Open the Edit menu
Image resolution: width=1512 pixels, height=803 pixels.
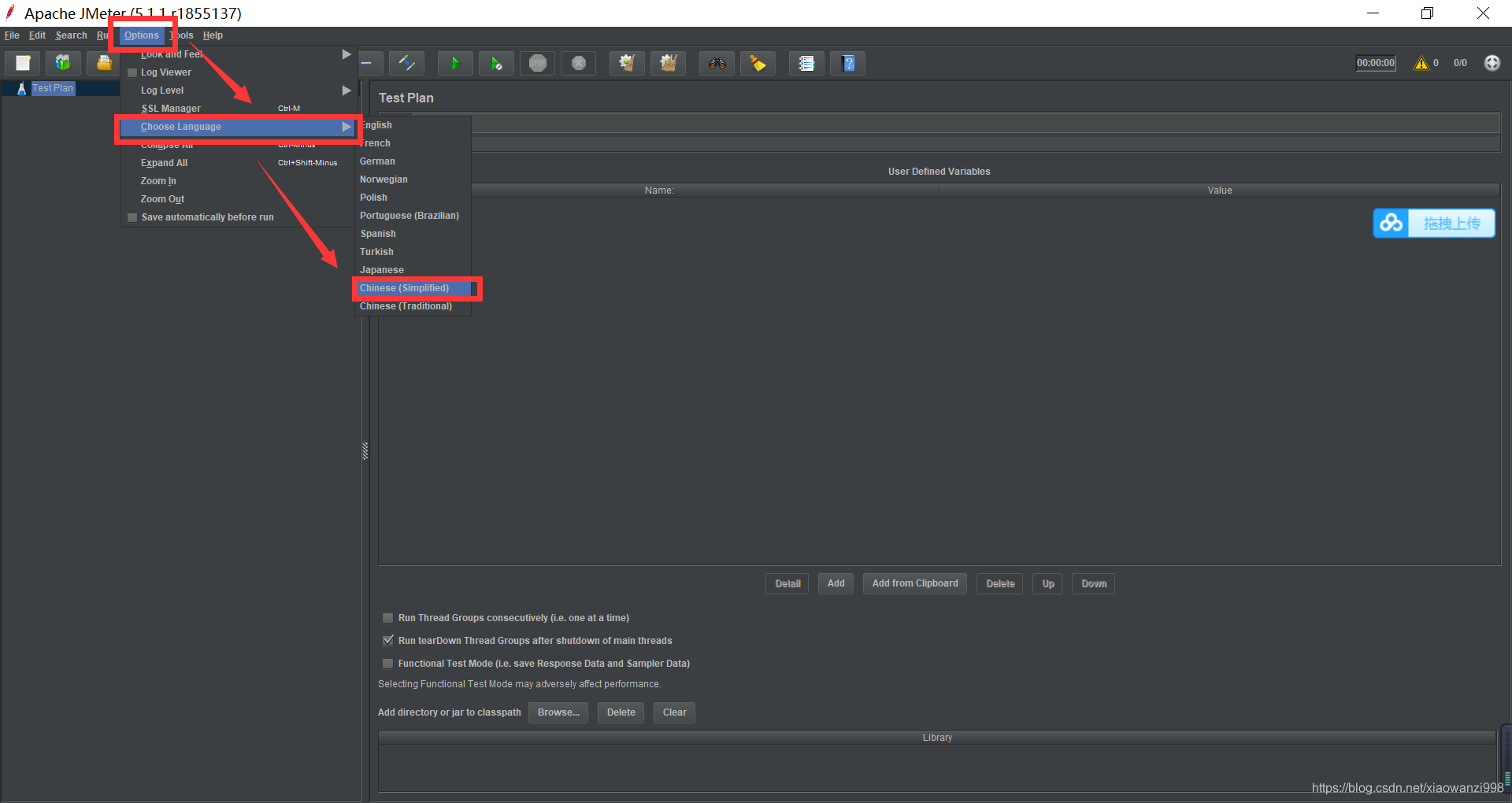pyautogui.click(x=37, y=35)
